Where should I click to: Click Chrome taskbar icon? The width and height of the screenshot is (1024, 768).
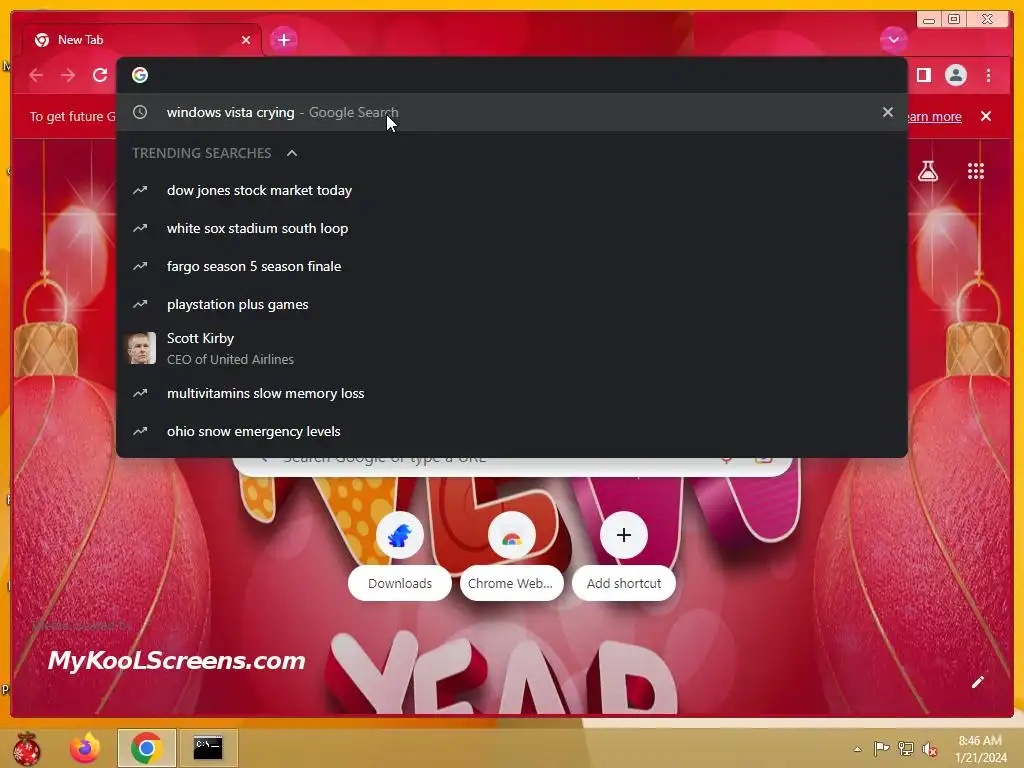point(146,748)
